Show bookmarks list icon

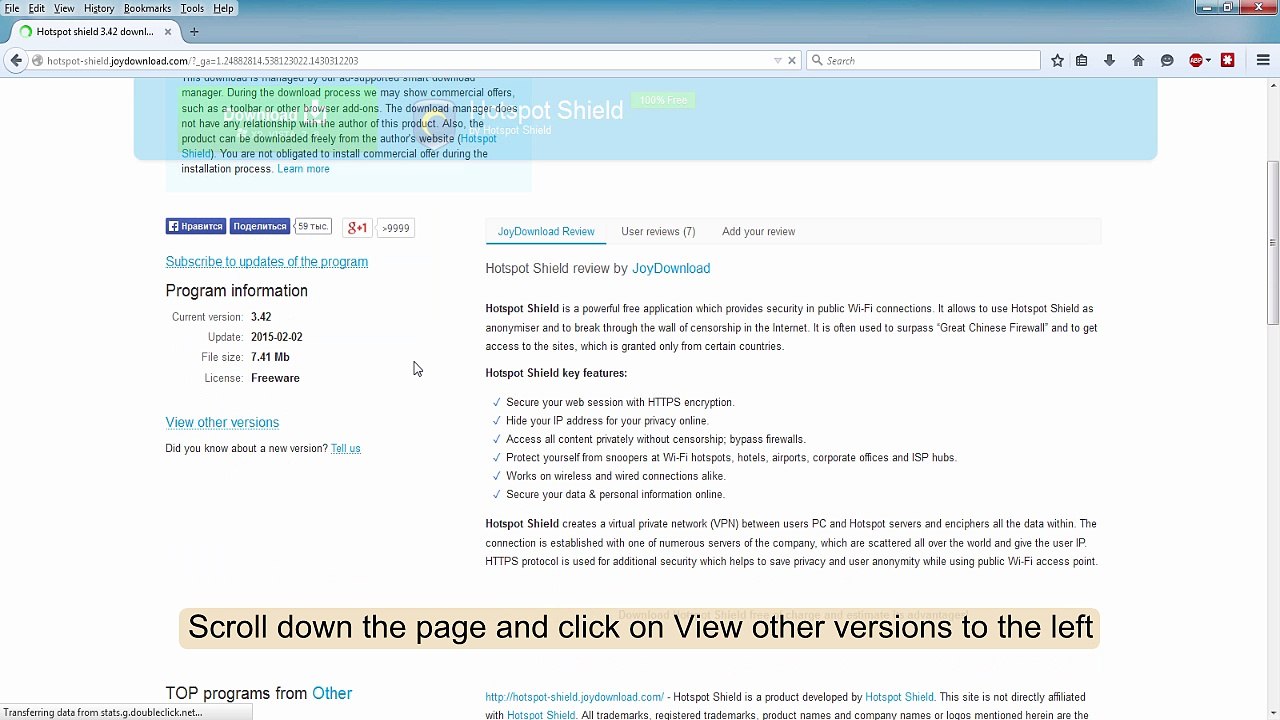(x=1082, y=61)
